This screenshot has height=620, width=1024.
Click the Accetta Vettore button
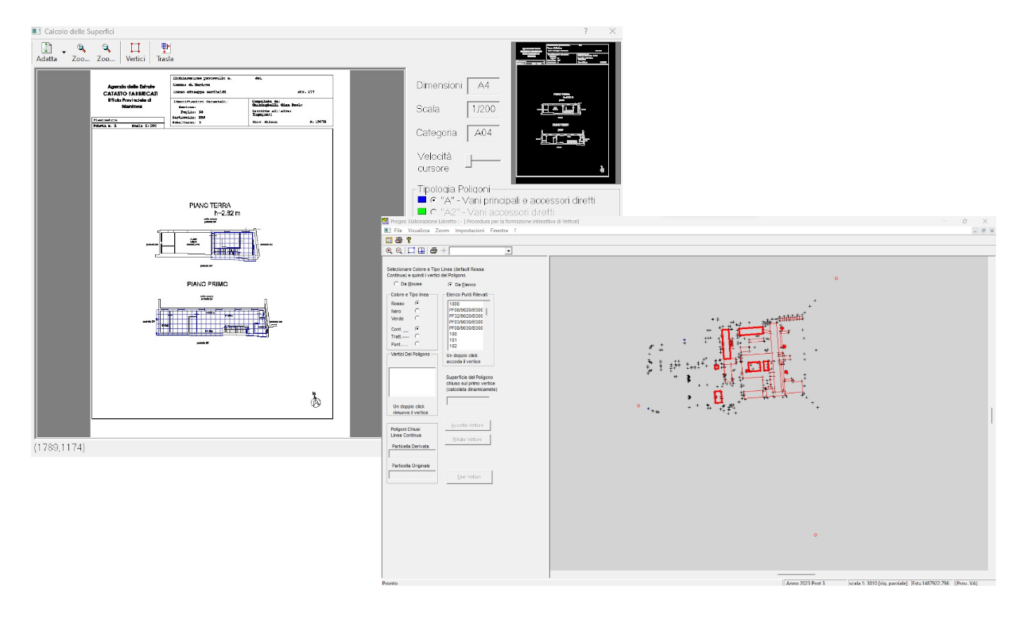coord(468,425)
